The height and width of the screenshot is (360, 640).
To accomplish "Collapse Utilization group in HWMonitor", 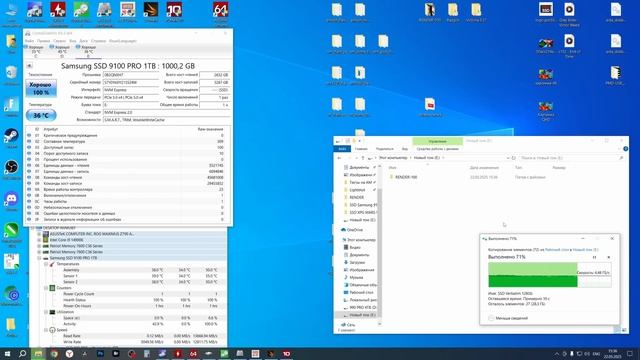I will pyautogui.click(x=46, y=312).
